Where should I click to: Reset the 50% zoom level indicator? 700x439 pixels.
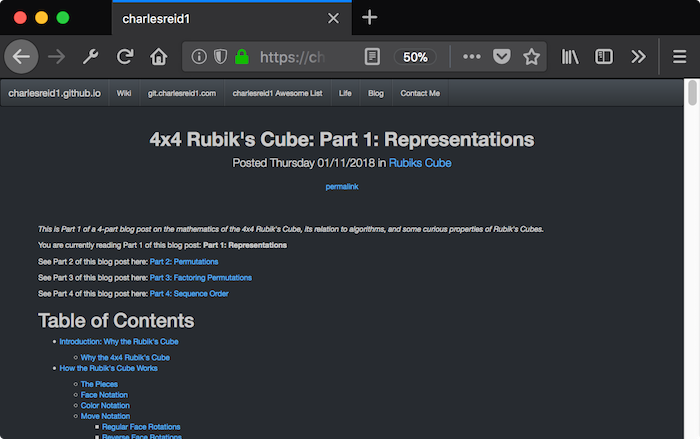(x=415, y=57)
